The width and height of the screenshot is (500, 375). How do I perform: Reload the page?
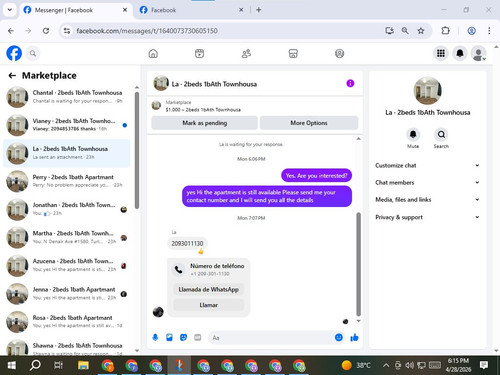click(x=46, y=31)
